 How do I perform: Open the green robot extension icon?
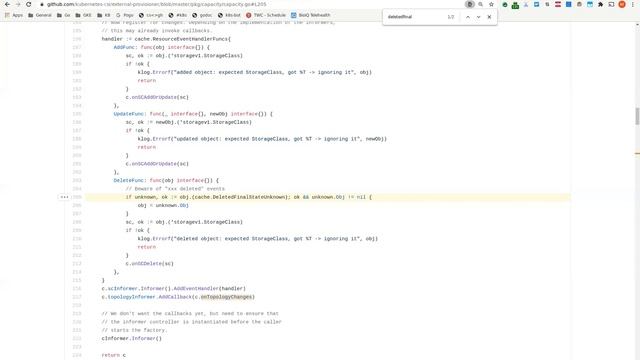click(x=515, y=5)
